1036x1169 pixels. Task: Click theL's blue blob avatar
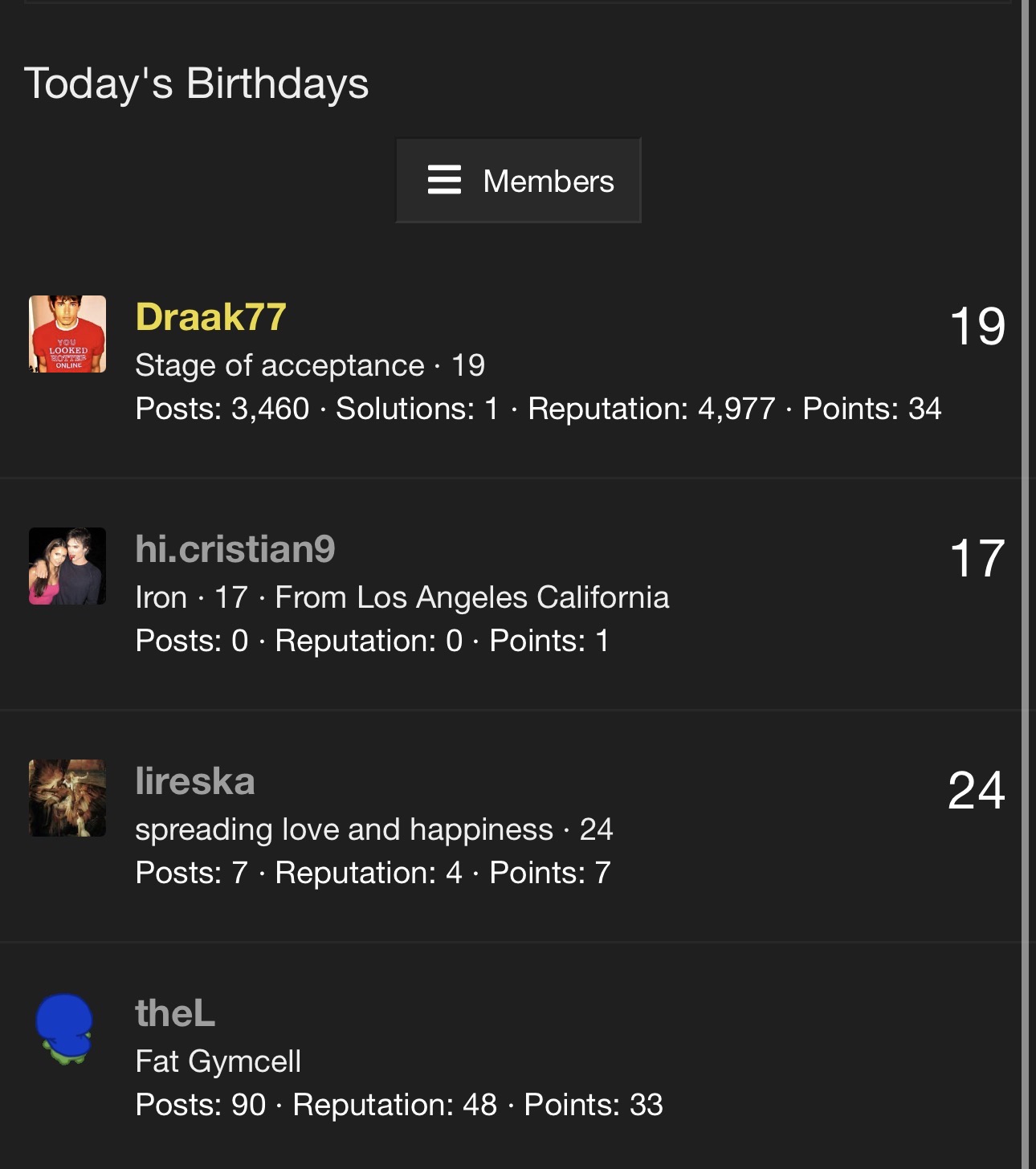[65, 1028]
